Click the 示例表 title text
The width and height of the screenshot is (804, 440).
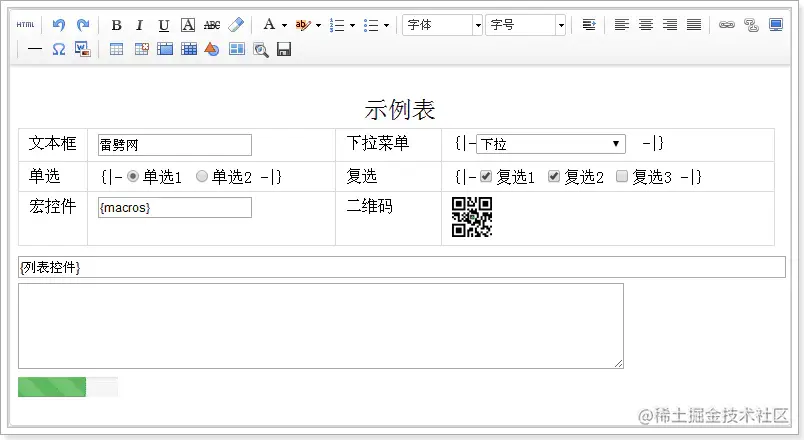tap(400, 110)
